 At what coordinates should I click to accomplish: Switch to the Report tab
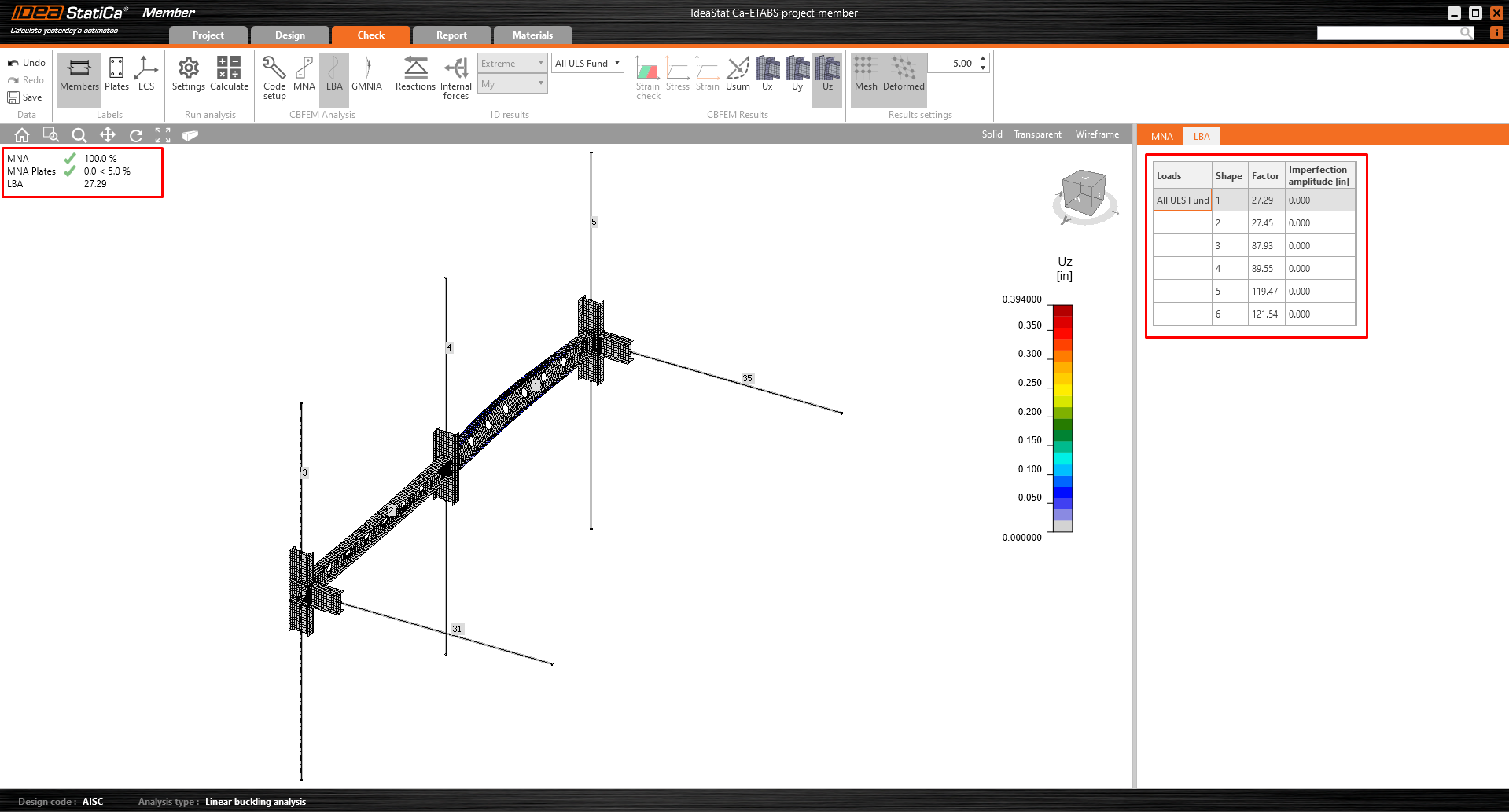[x=451, y=35]
